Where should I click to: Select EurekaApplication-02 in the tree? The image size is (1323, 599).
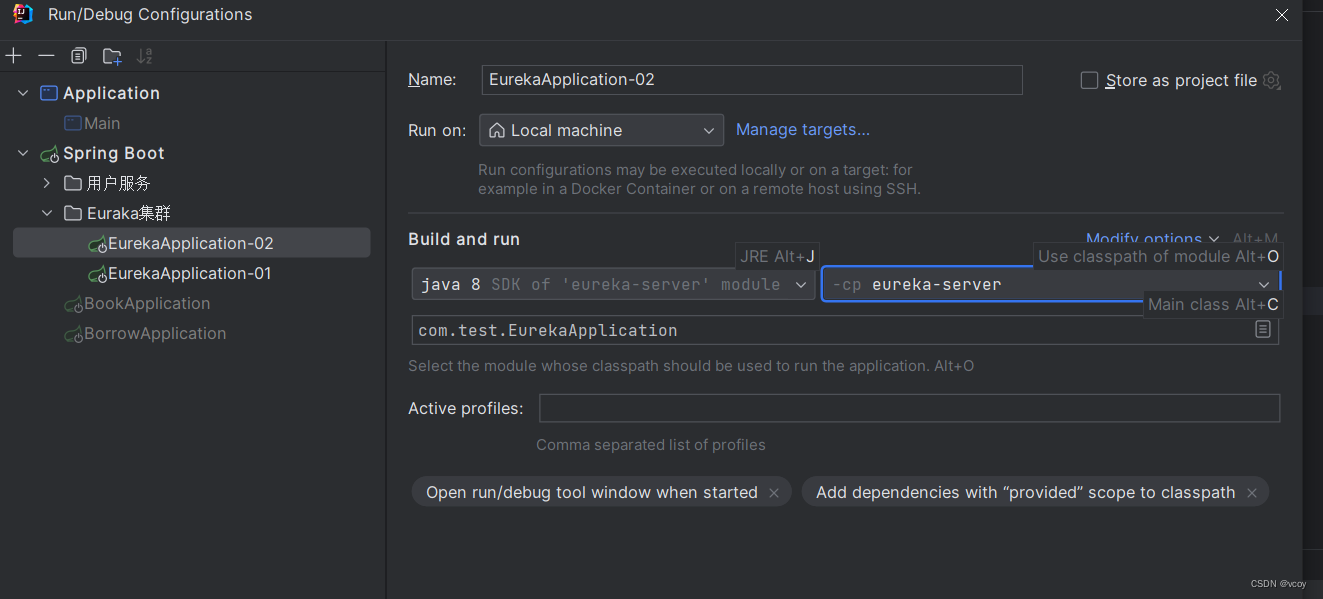coord(191,243)
